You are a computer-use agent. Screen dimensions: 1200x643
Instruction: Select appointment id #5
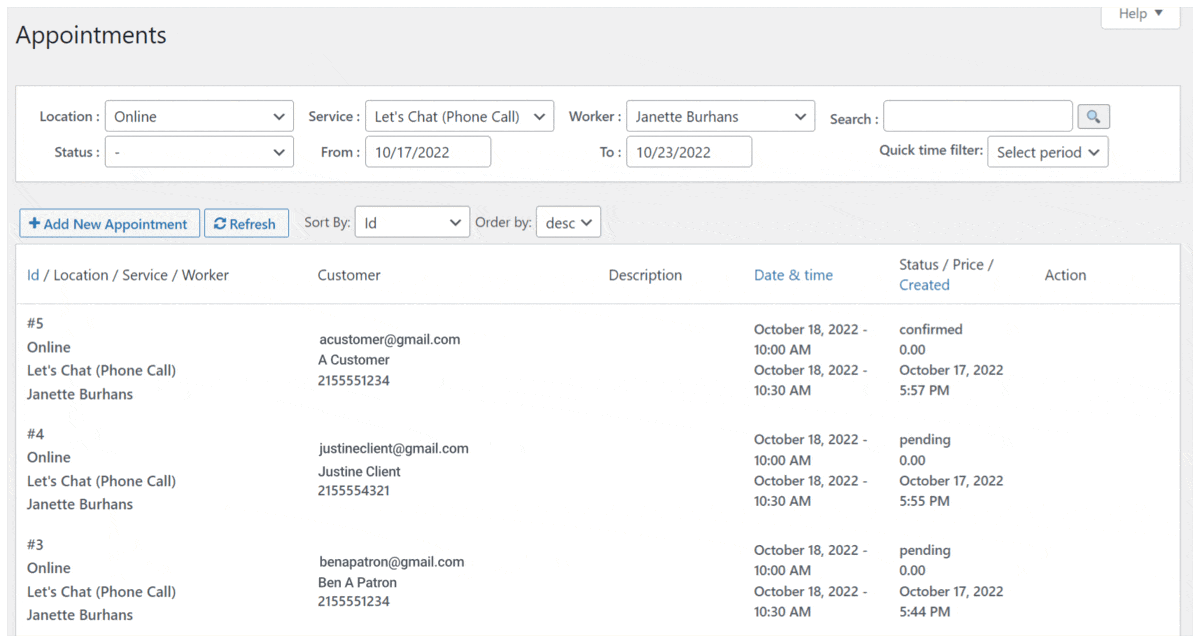point(36,324)
